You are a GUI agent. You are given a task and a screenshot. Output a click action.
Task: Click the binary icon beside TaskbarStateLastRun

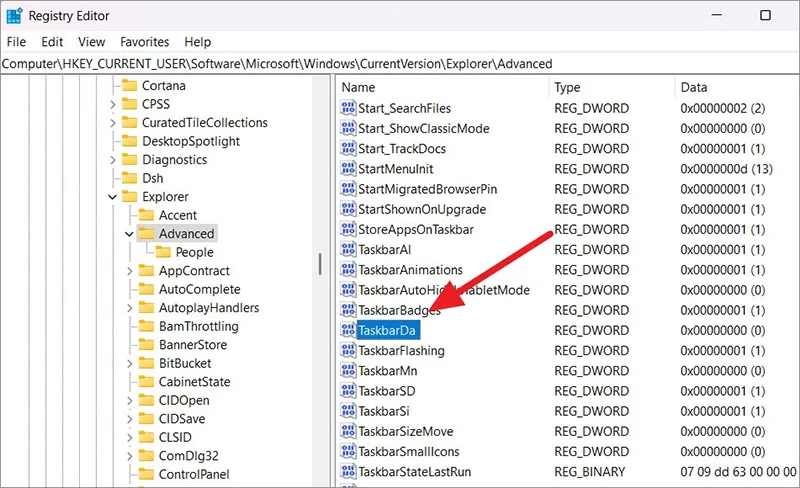tap(348, 472)
